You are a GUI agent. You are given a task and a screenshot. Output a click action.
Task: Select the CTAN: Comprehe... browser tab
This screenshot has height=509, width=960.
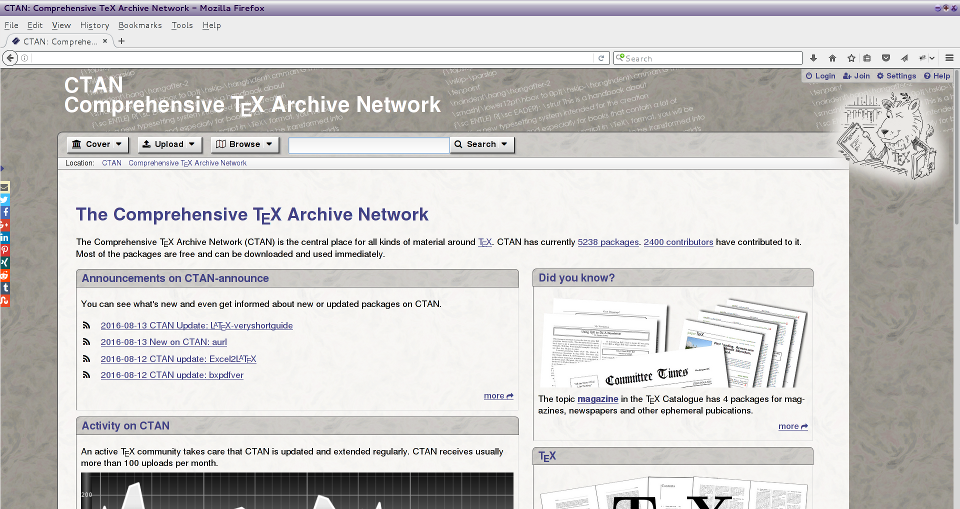[x=59, y=41]
